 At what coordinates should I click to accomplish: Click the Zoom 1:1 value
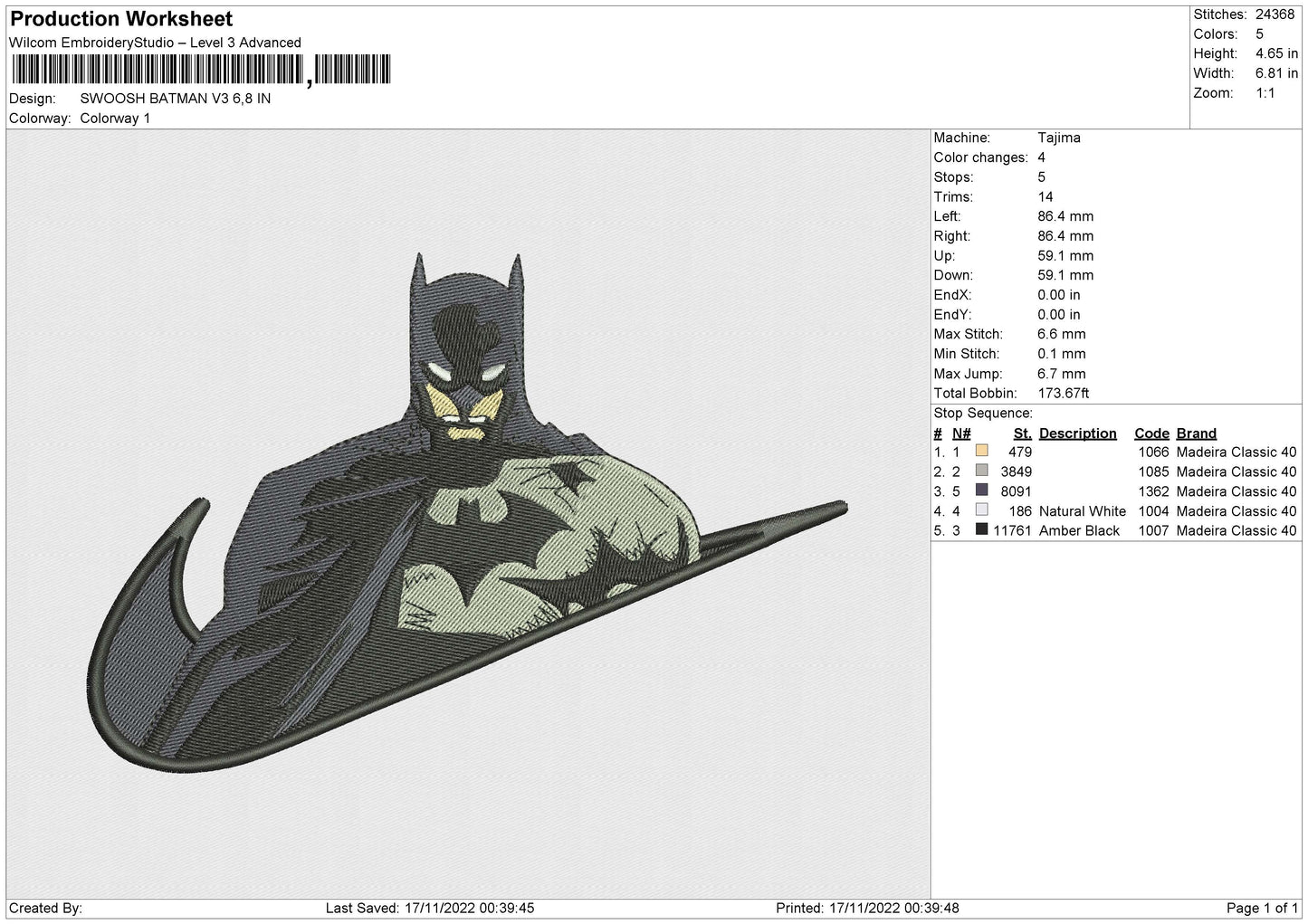(x=1265, y=93)
